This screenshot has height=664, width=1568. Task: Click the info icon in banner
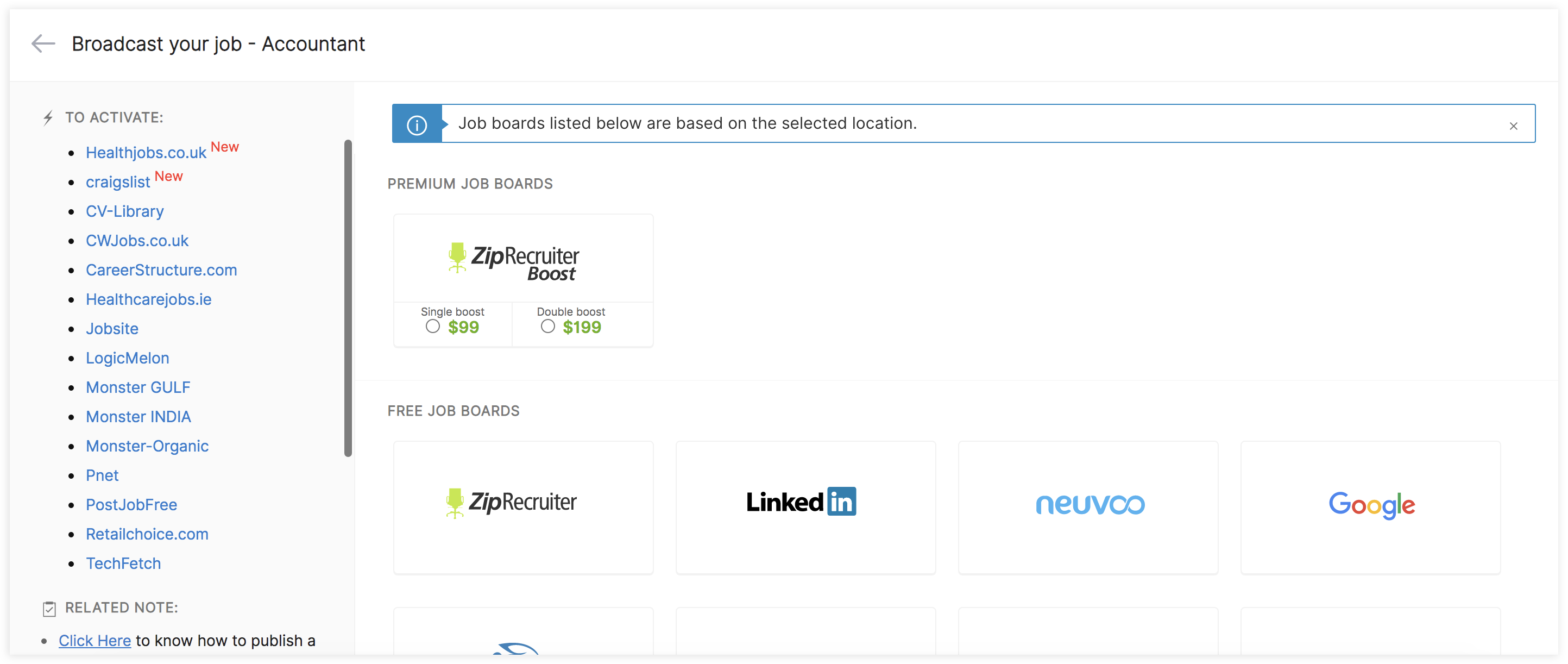pyautogui.click(x=417, y=125)
